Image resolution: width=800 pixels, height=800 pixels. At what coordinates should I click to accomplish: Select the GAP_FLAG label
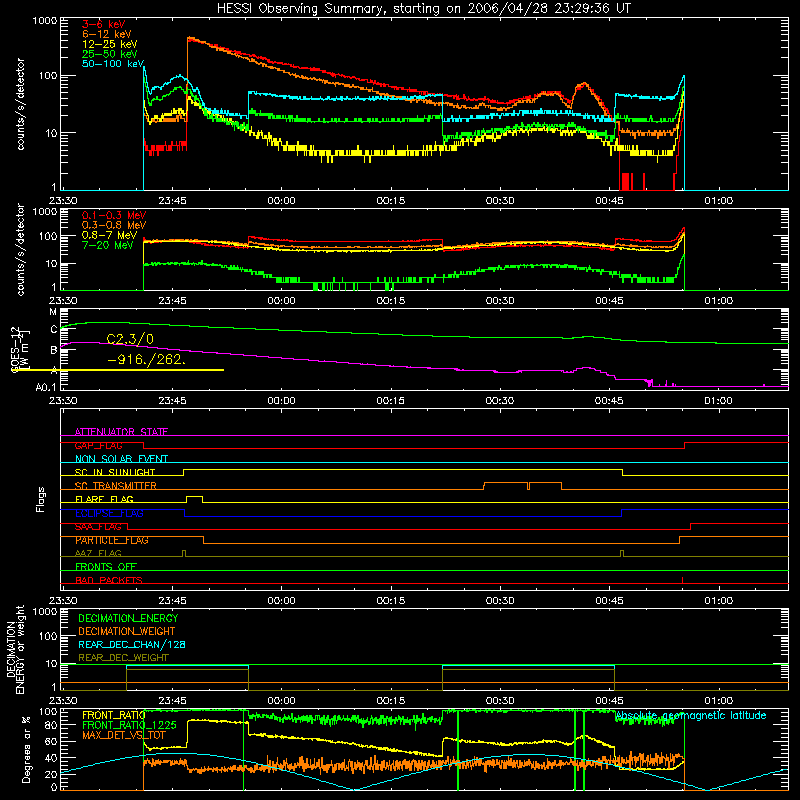coord(98,445)
